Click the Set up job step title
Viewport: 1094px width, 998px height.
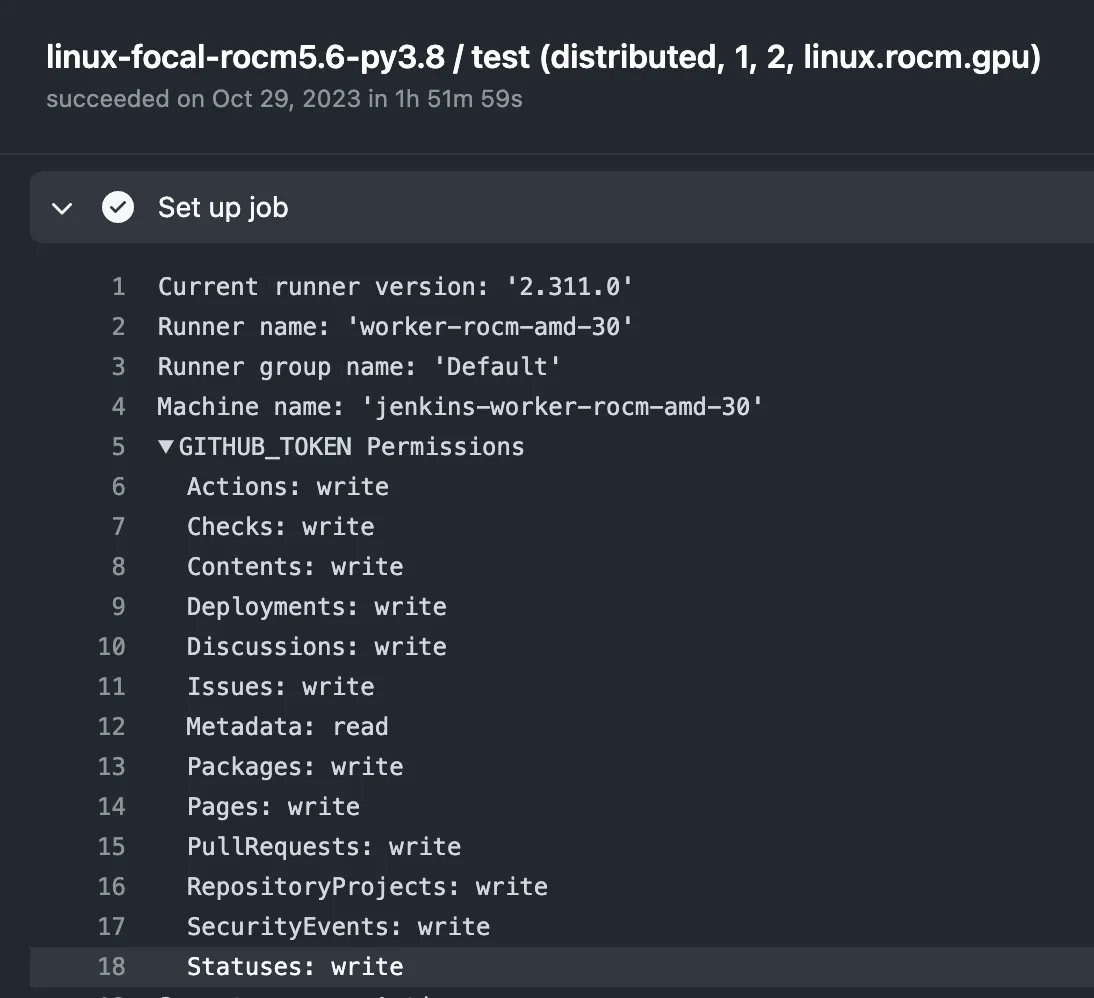pyautogui.click(x=223, y=208)
